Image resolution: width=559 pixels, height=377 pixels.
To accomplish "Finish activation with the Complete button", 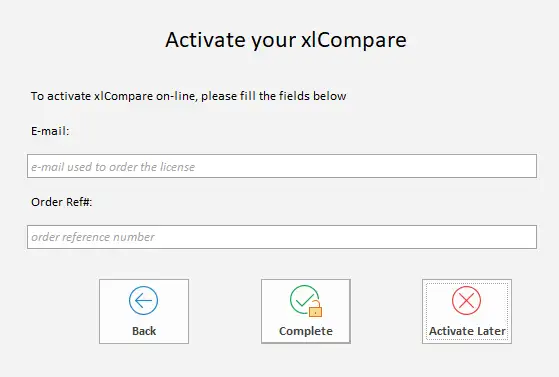I will click(306, 311).
